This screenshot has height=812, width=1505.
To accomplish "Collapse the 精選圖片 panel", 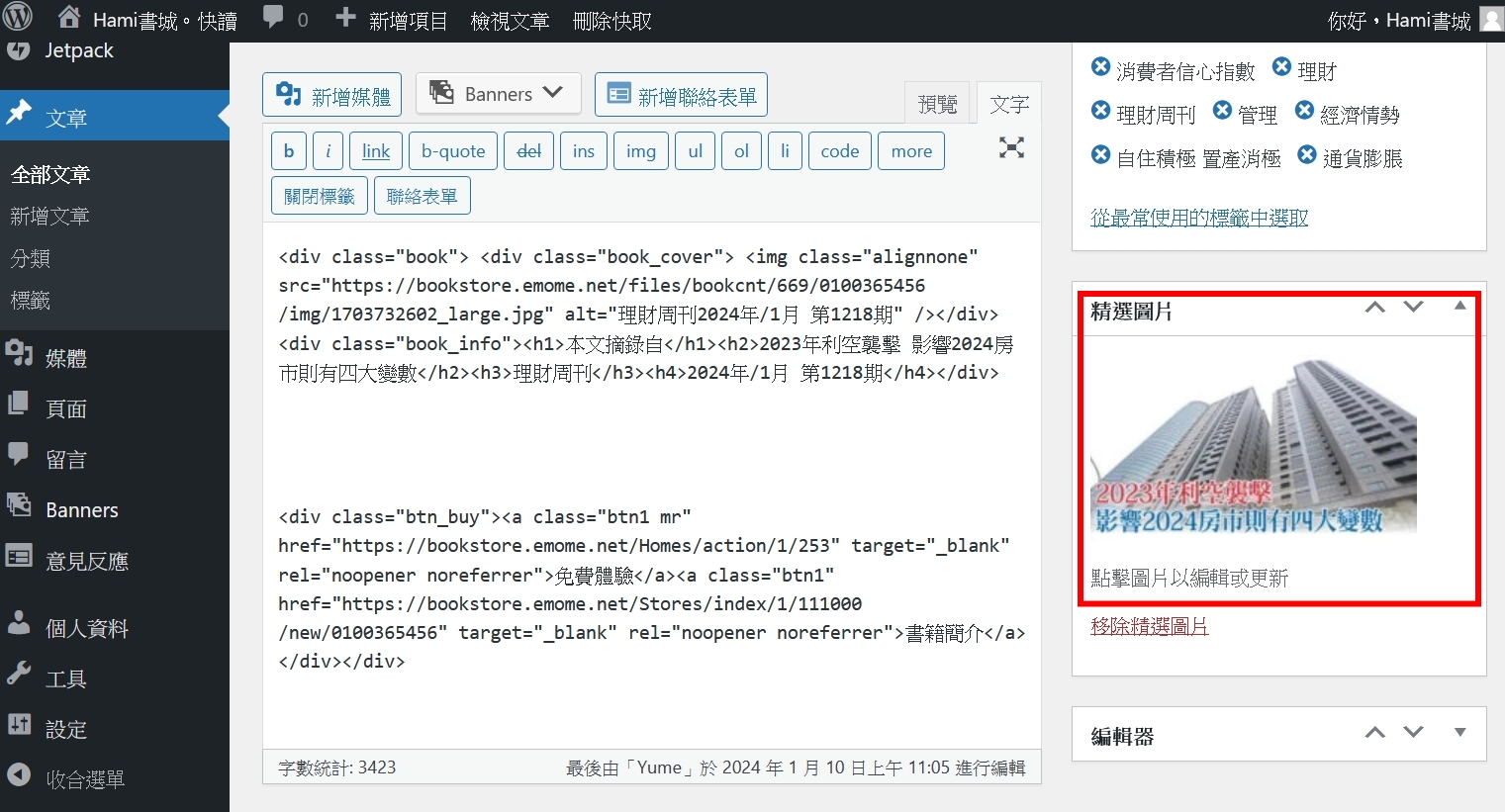I will pos(1459,307).
